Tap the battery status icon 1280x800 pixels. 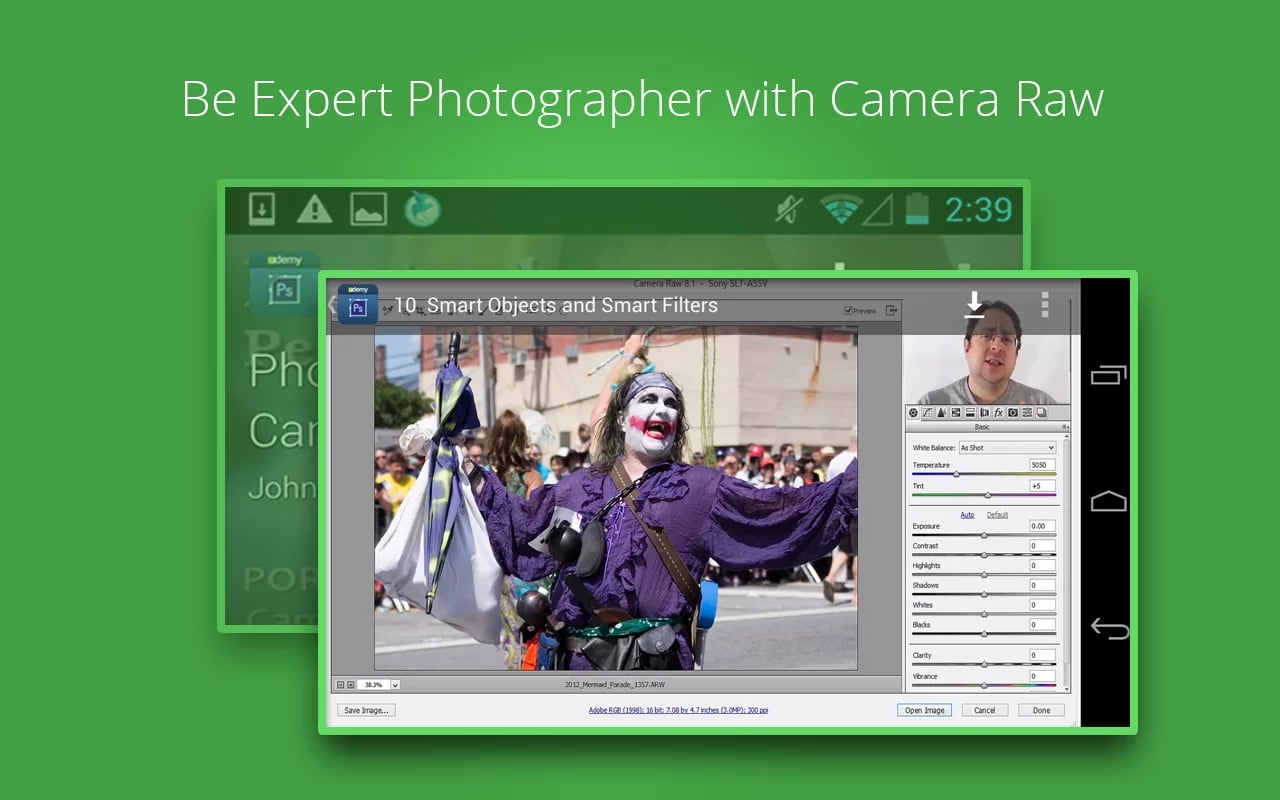[x=917, y=209]
